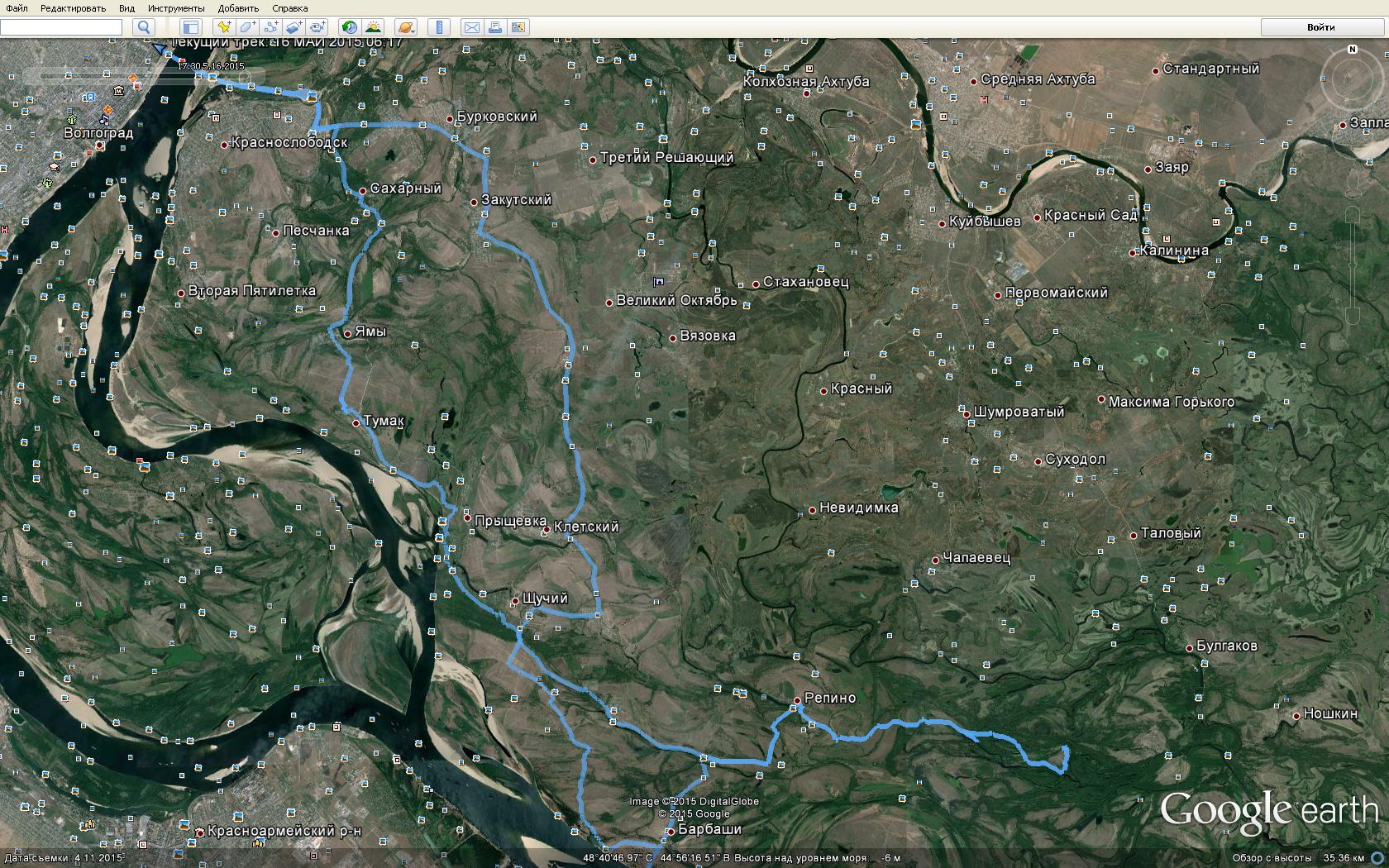
Task: Click the Третий Решающий place label
Action: pyautogui.click(x=666, y=157)
